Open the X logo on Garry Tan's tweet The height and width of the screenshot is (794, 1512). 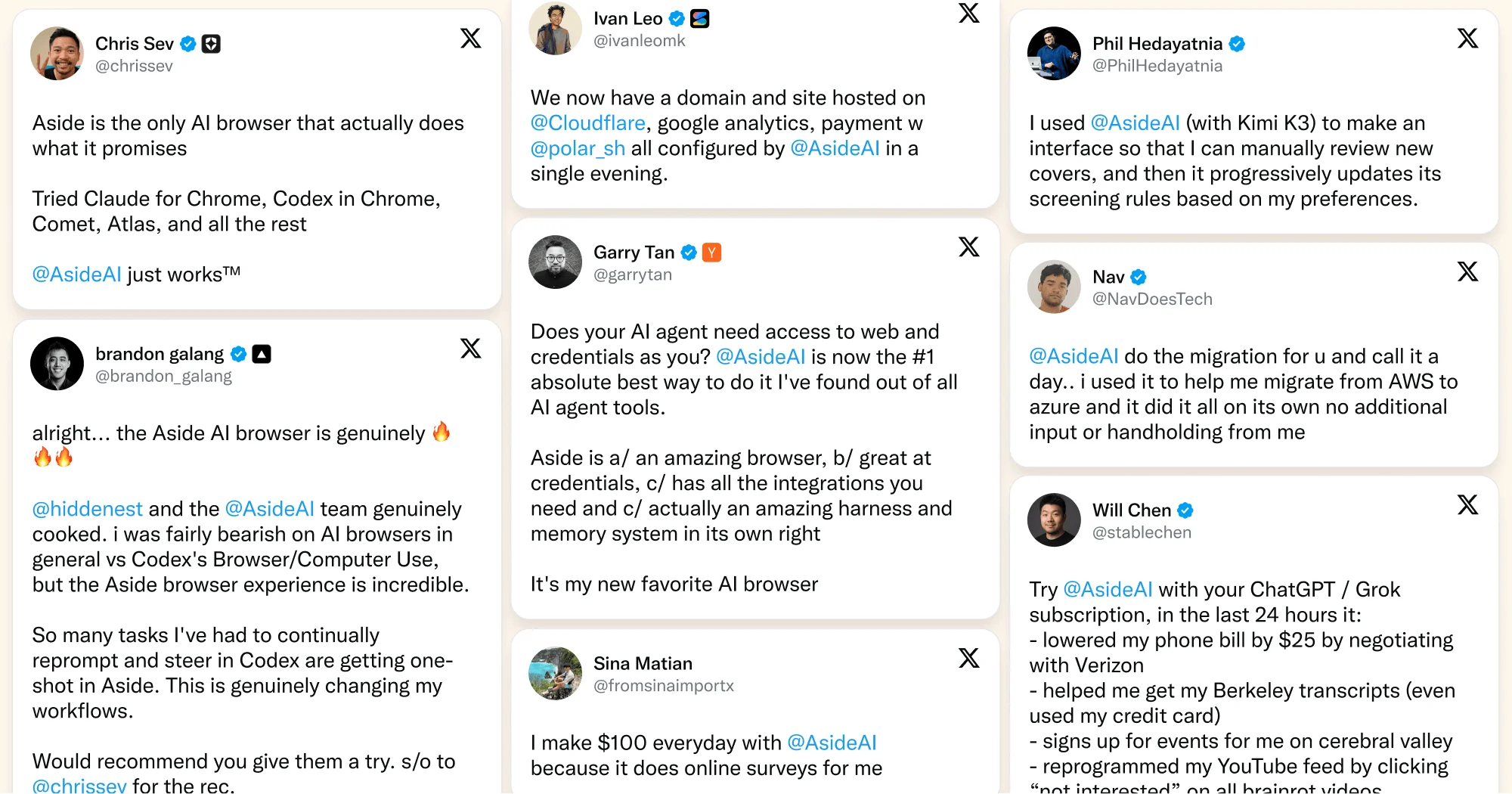point(968,247)
